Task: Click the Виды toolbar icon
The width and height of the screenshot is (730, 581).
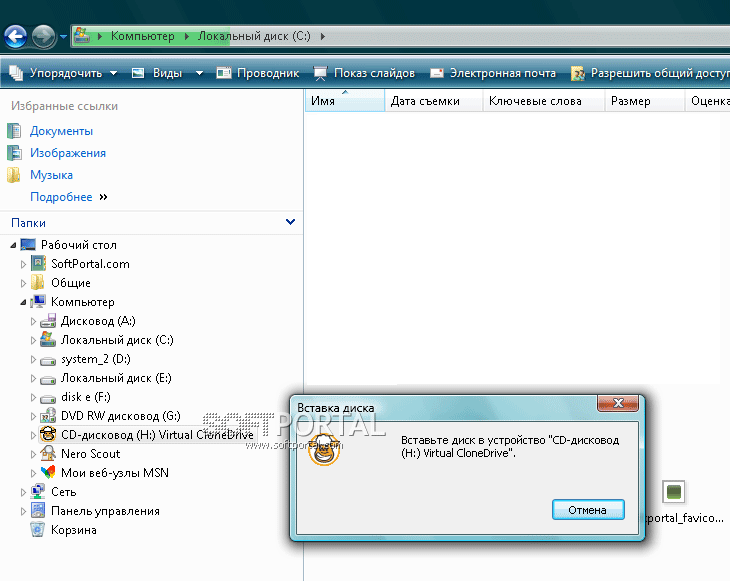Action: (138, 73)
